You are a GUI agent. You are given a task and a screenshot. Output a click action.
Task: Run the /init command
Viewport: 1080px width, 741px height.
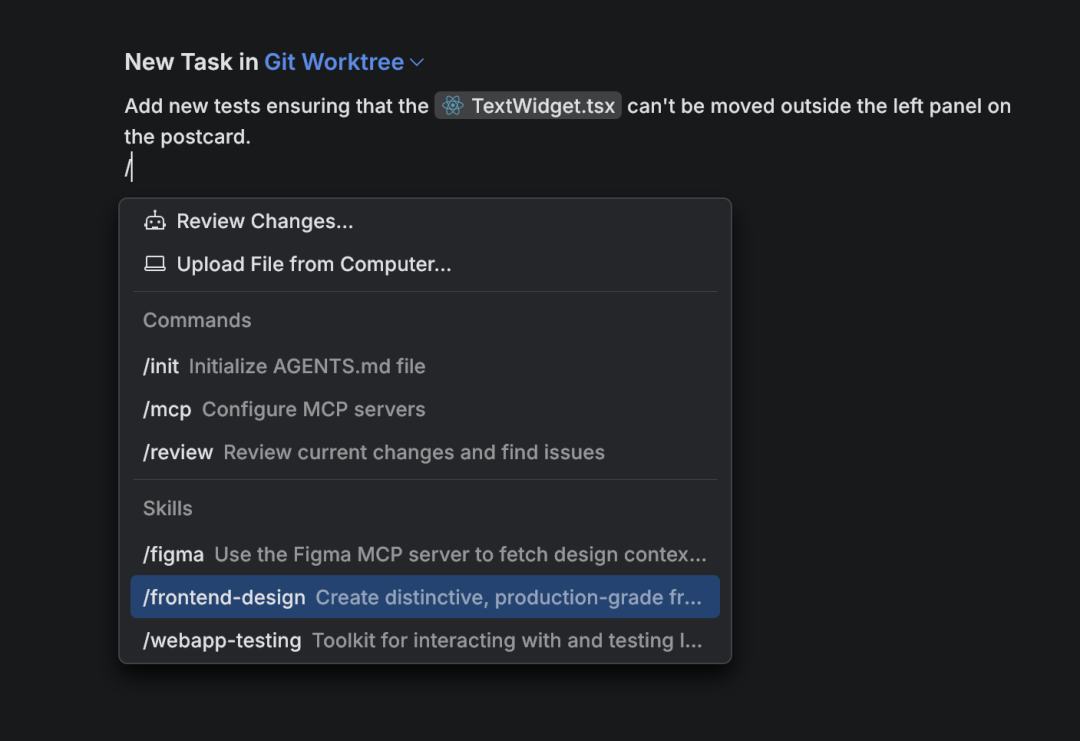pos(161,366)
